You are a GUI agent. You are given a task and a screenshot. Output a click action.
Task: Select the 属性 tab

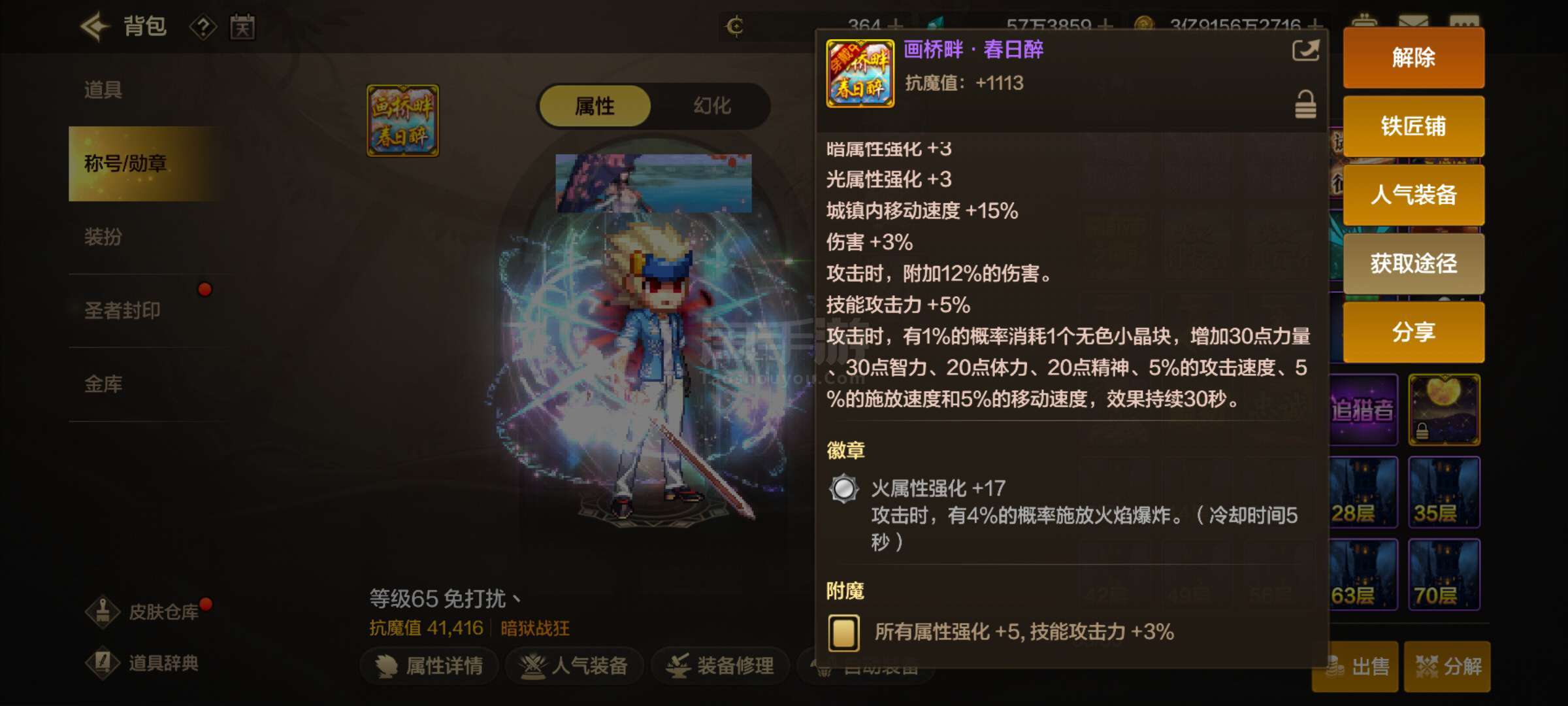(595, 106)
